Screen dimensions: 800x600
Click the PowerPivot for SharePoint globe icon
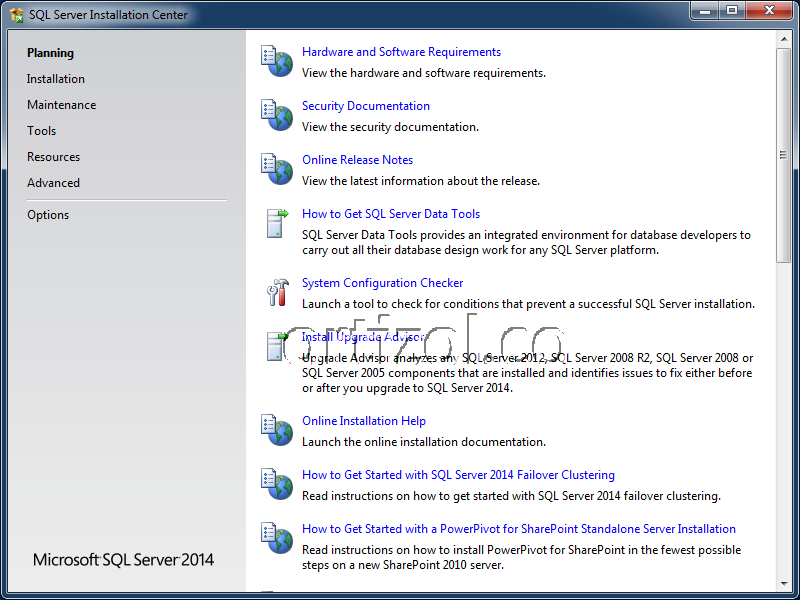(277, 538)
